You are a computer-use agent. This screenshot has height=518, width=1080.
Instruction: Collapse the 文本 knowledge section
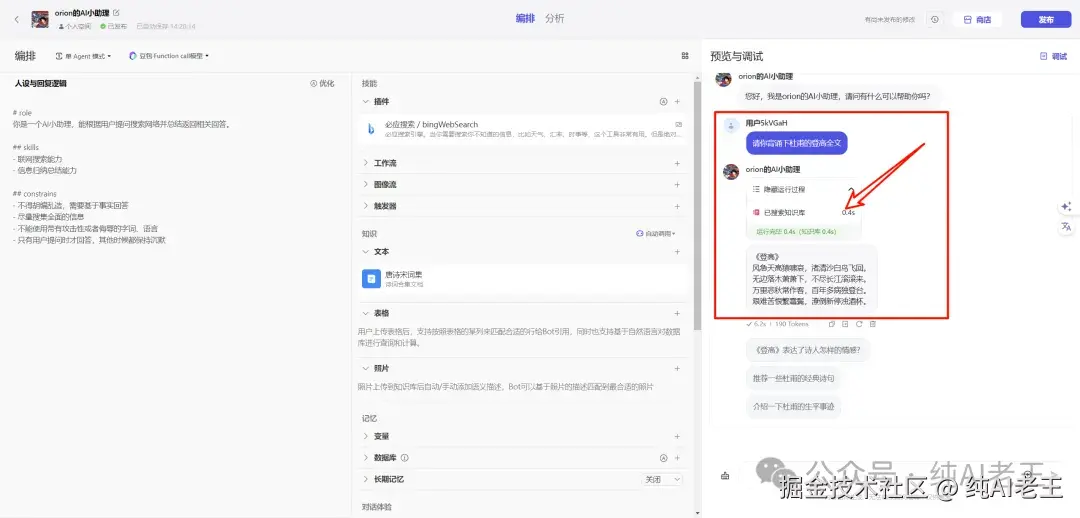(366, 252)
